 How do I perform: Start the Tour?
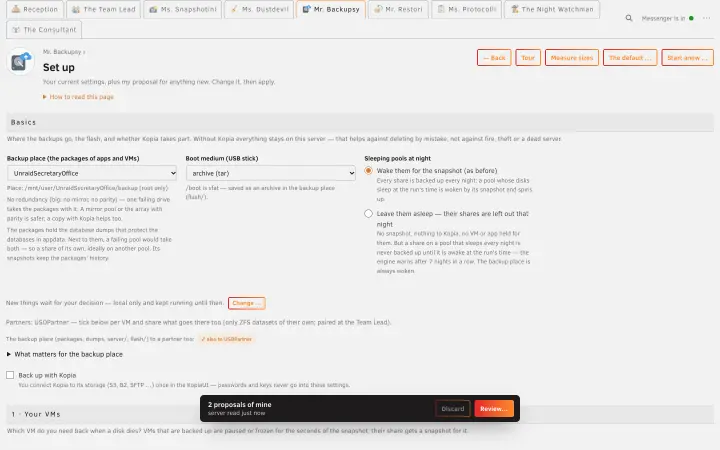click(x=528, y=58)
